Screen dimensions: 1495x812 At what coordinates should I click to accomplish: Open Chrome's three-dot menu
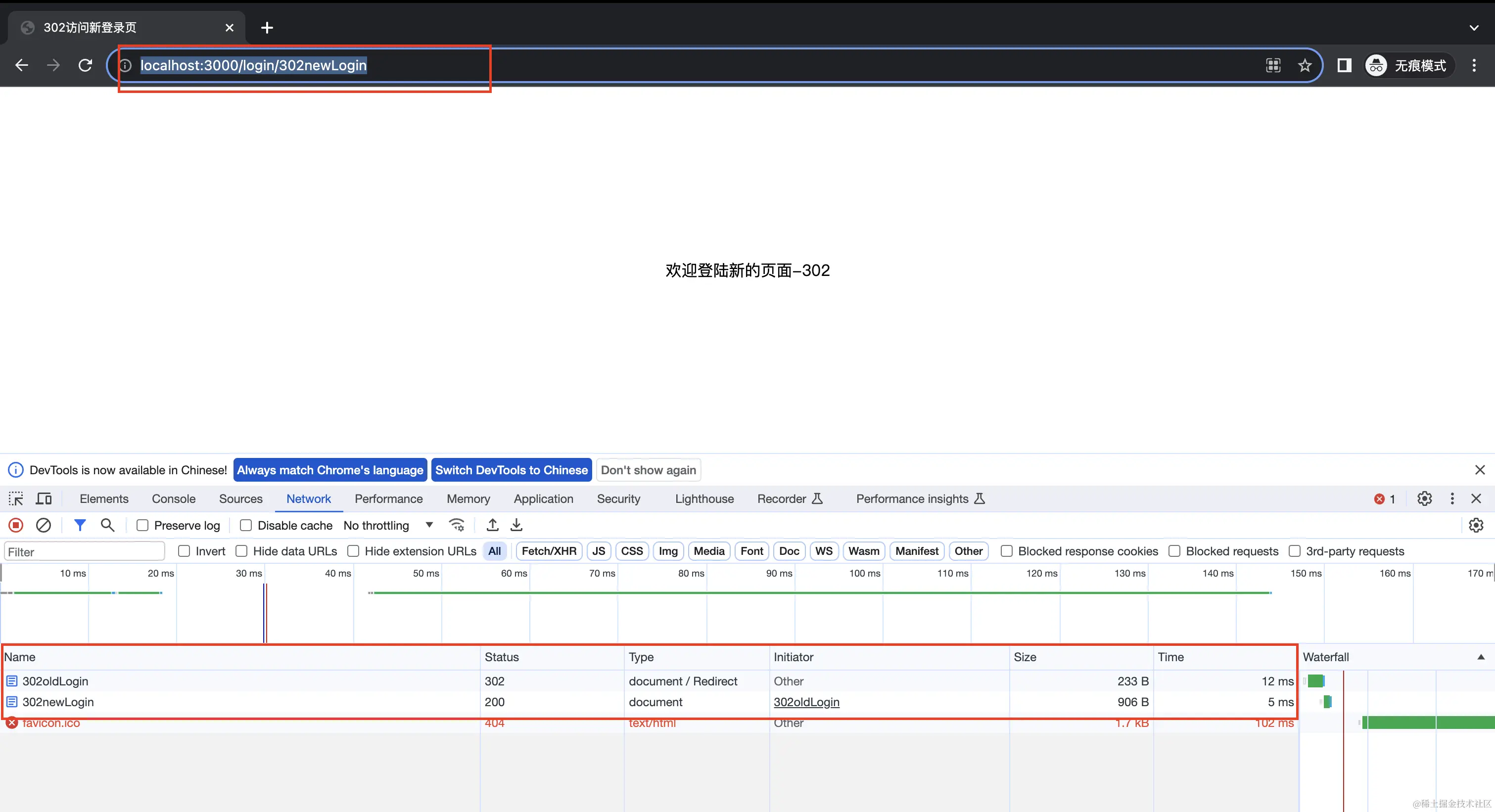point(1474,66)
